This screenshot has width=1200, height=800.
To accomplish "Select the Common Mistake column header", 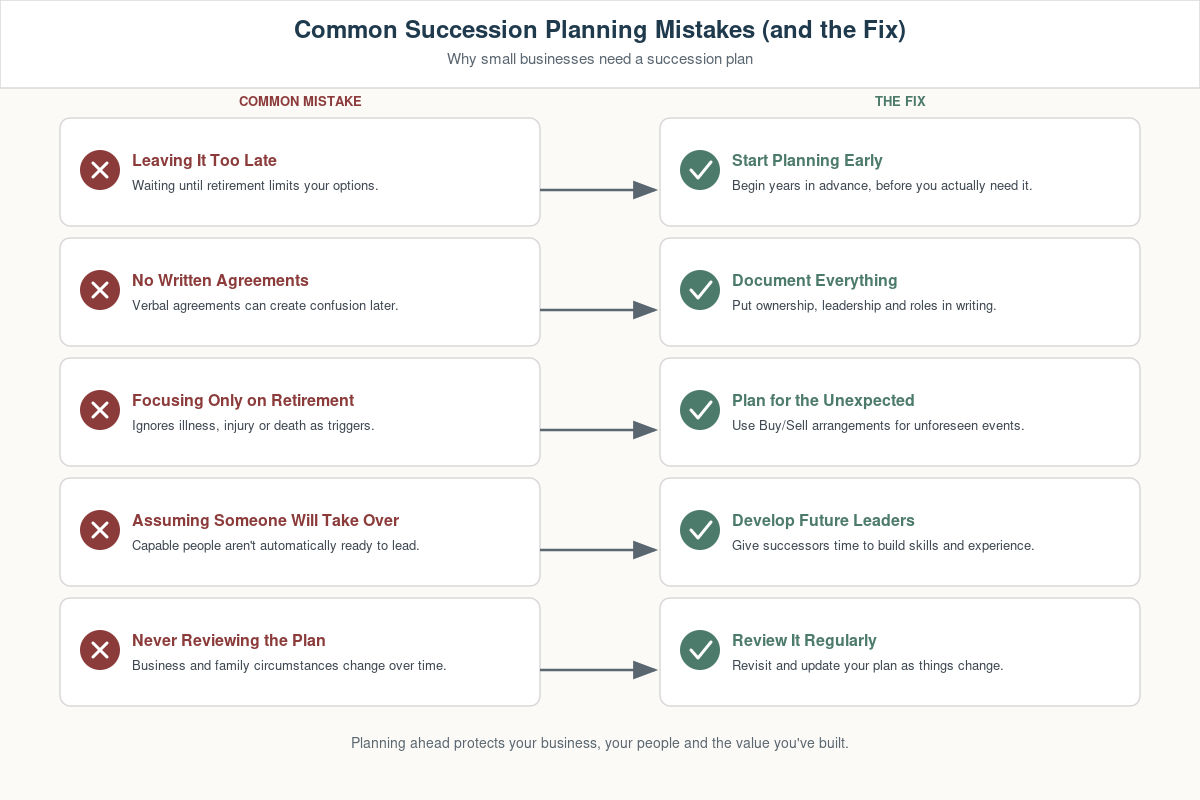I will tap(300, 102).
